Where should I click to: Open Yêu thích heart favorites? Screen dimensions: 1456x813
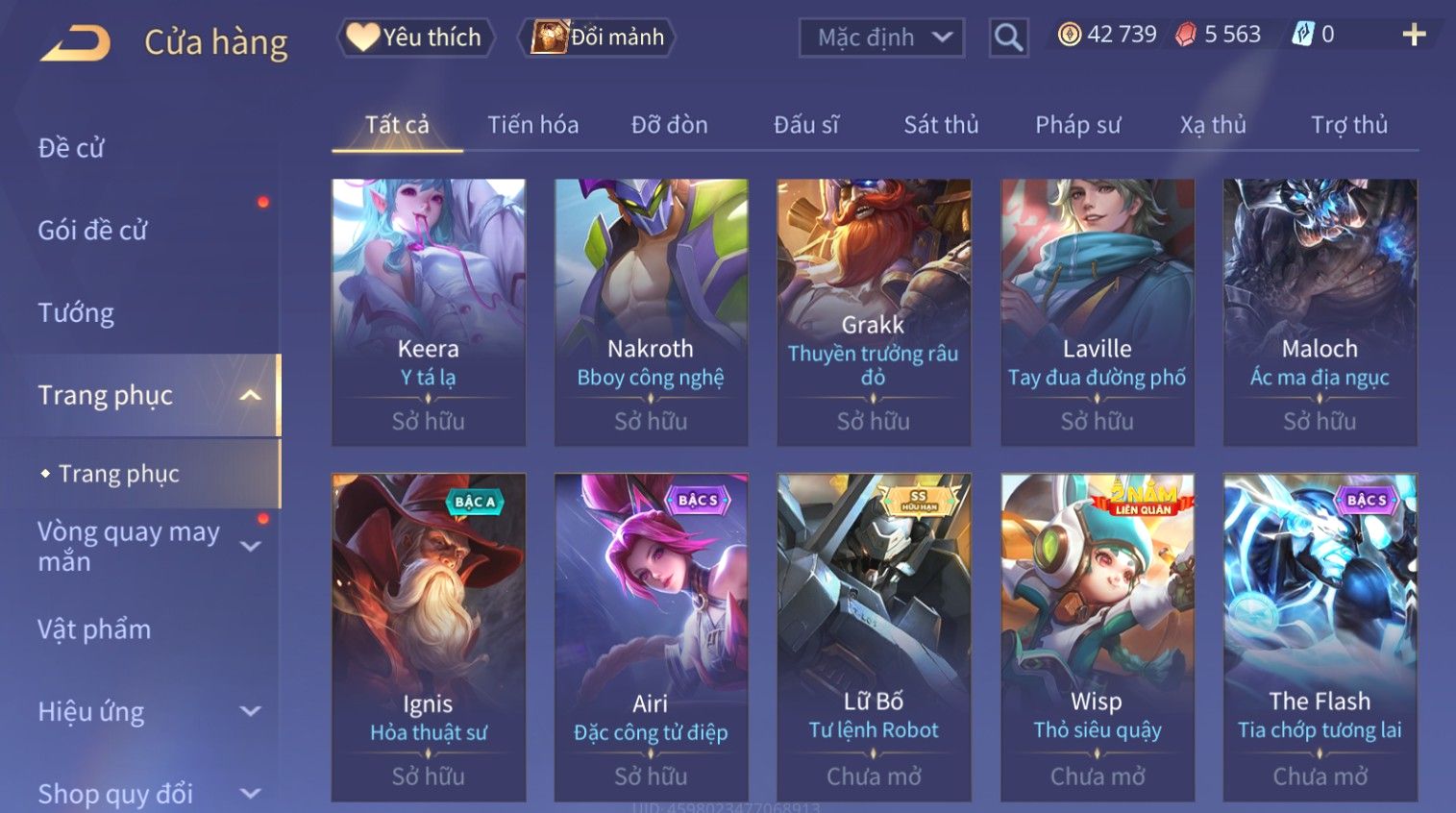(x=415, y=37)
